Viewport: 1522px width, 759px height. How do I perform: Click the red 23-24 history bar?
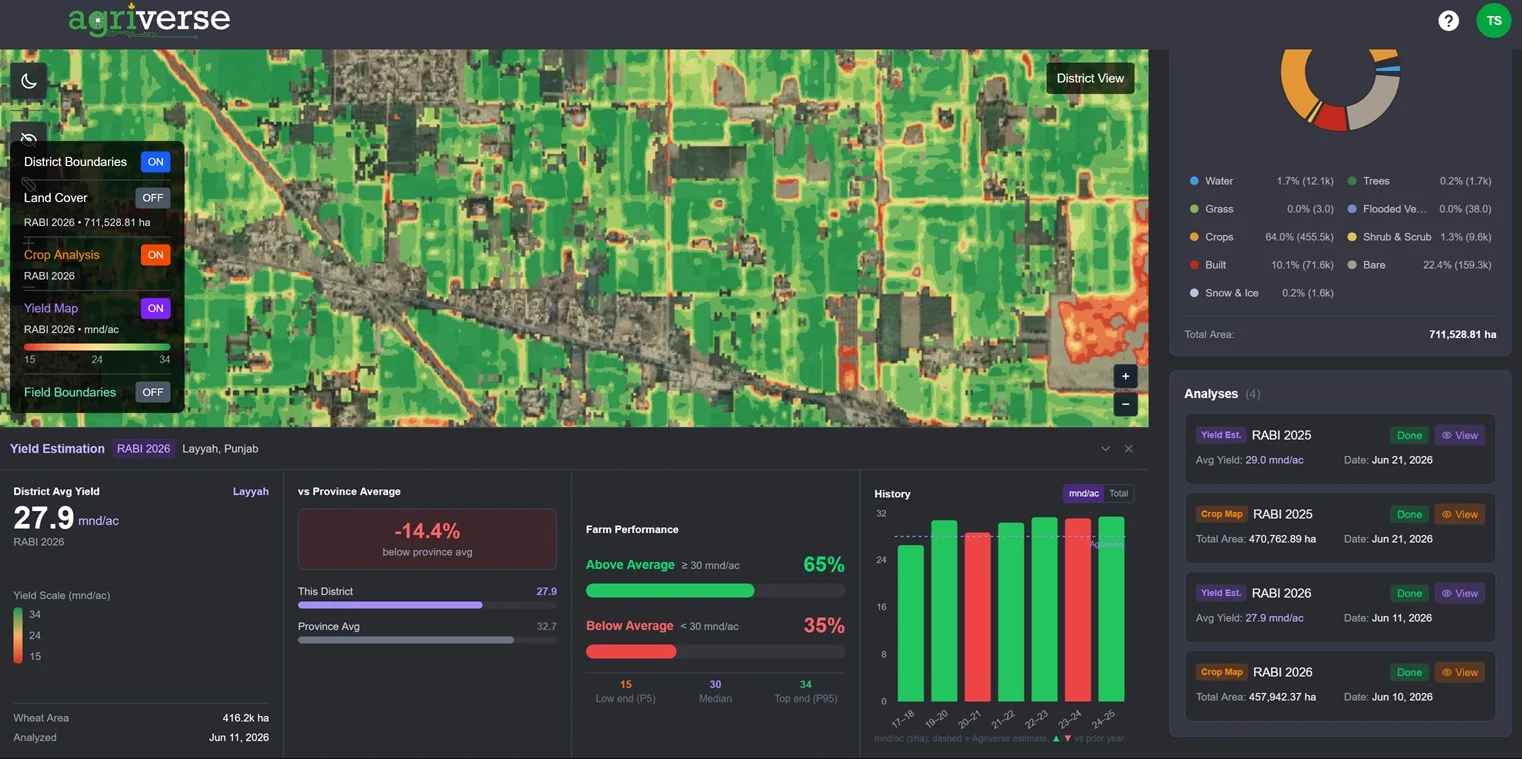[x=1078, y=610]
